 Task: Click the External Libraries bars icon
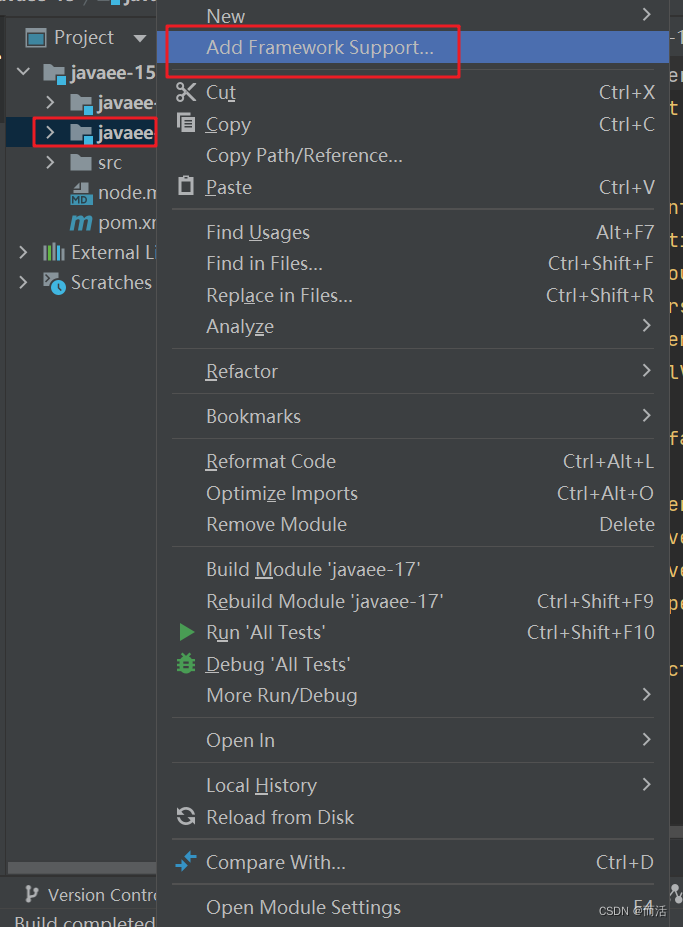click(54, 252)
